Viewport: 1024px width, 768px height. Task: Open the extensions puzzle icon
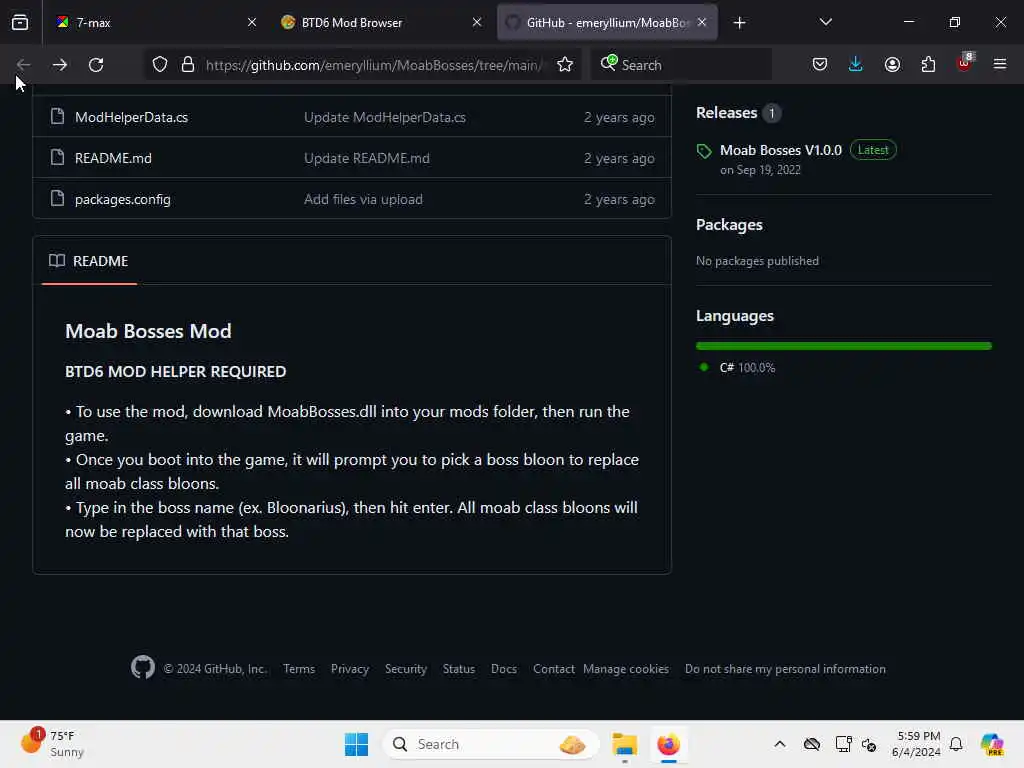(928, 65)
